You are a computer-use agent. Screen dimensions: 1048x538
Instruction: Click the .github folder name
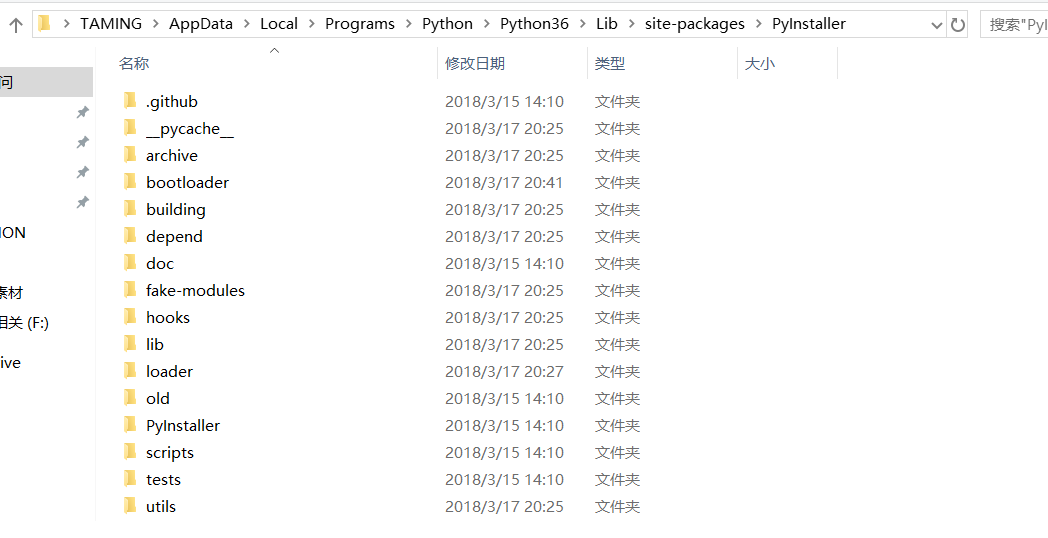coord(172,102)
